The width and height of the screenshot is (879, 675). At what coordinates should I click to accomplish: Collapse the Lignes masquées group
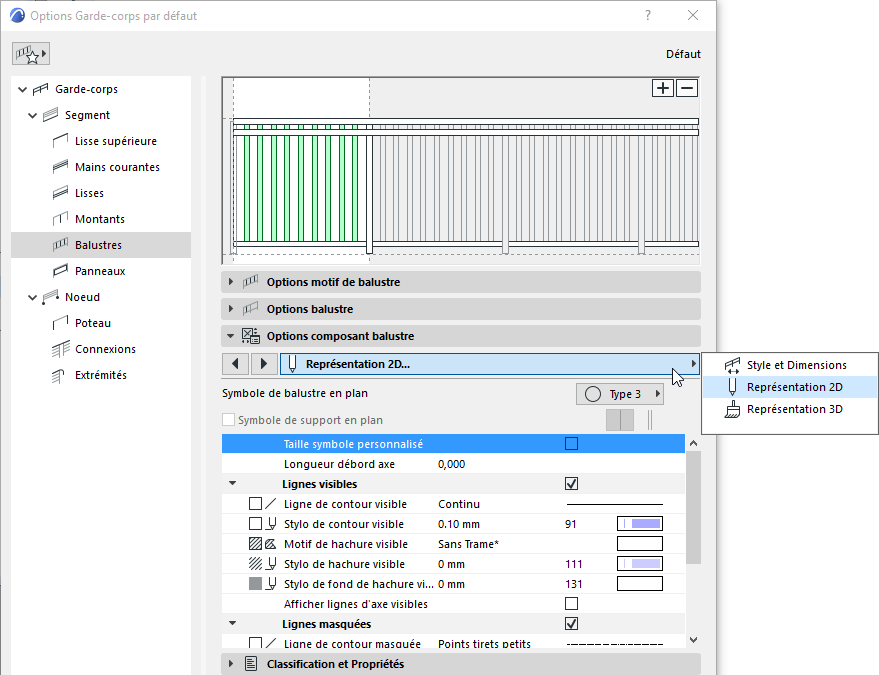coord(233,623)
